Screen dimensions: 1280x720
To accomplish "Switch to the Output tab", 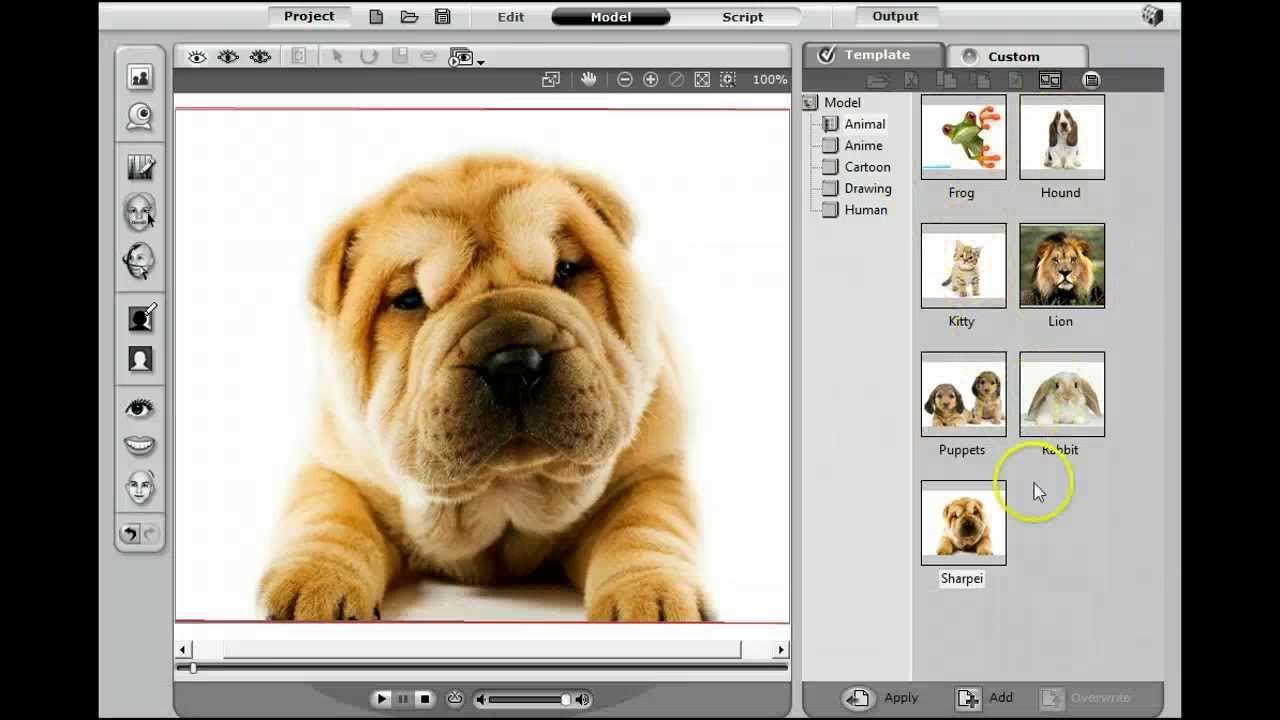I will [x=895, y=16].
